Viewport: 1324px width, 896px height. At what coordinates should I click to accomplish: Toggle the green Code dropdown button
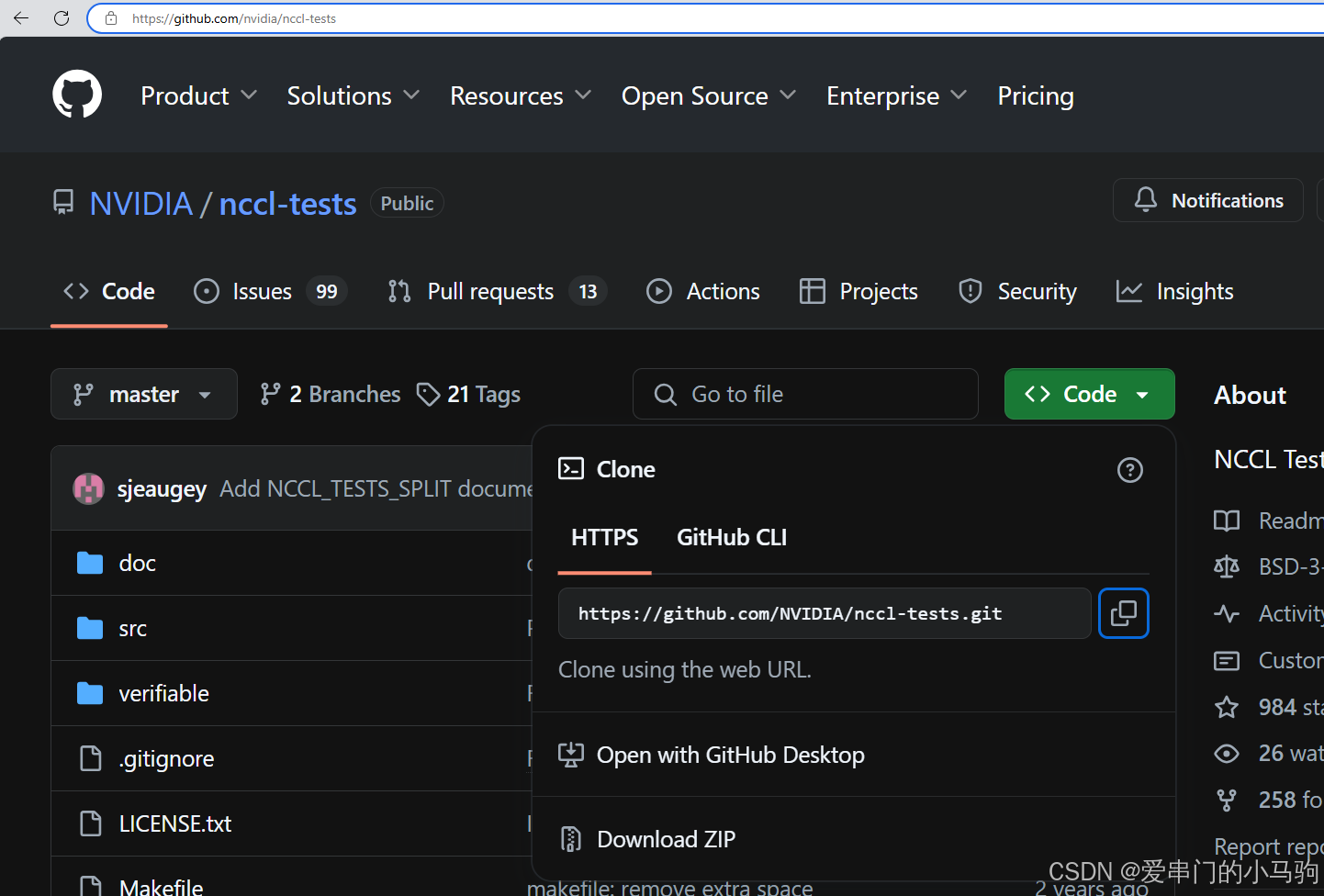pos(1089,394)
